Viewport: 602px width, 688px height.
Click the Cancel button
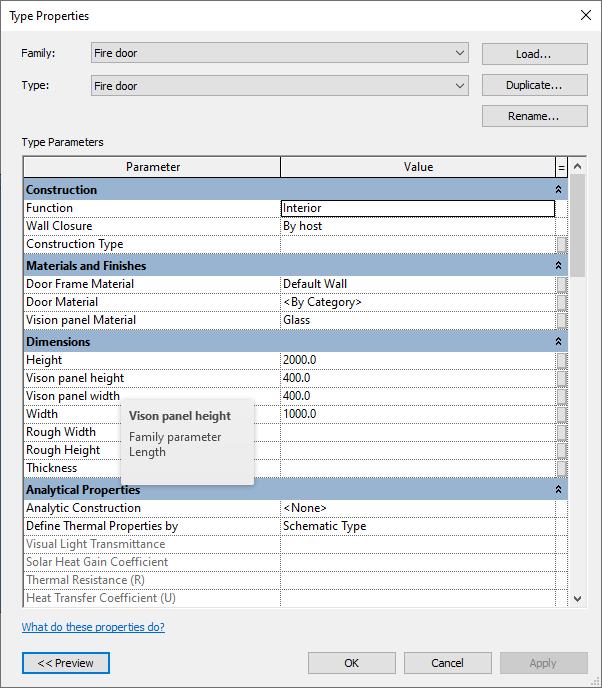[448, 663]
